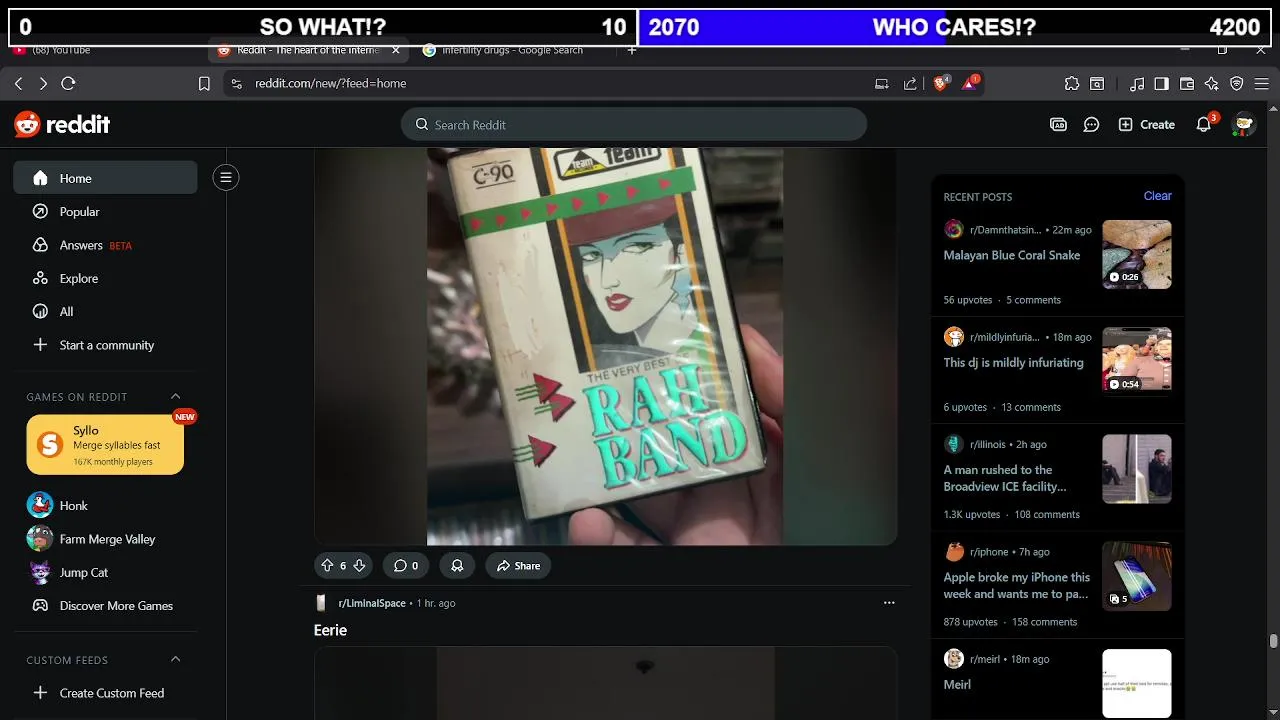Open Explore in the sidebar
The image size is (1280, 720).
(x=105, y=278)
